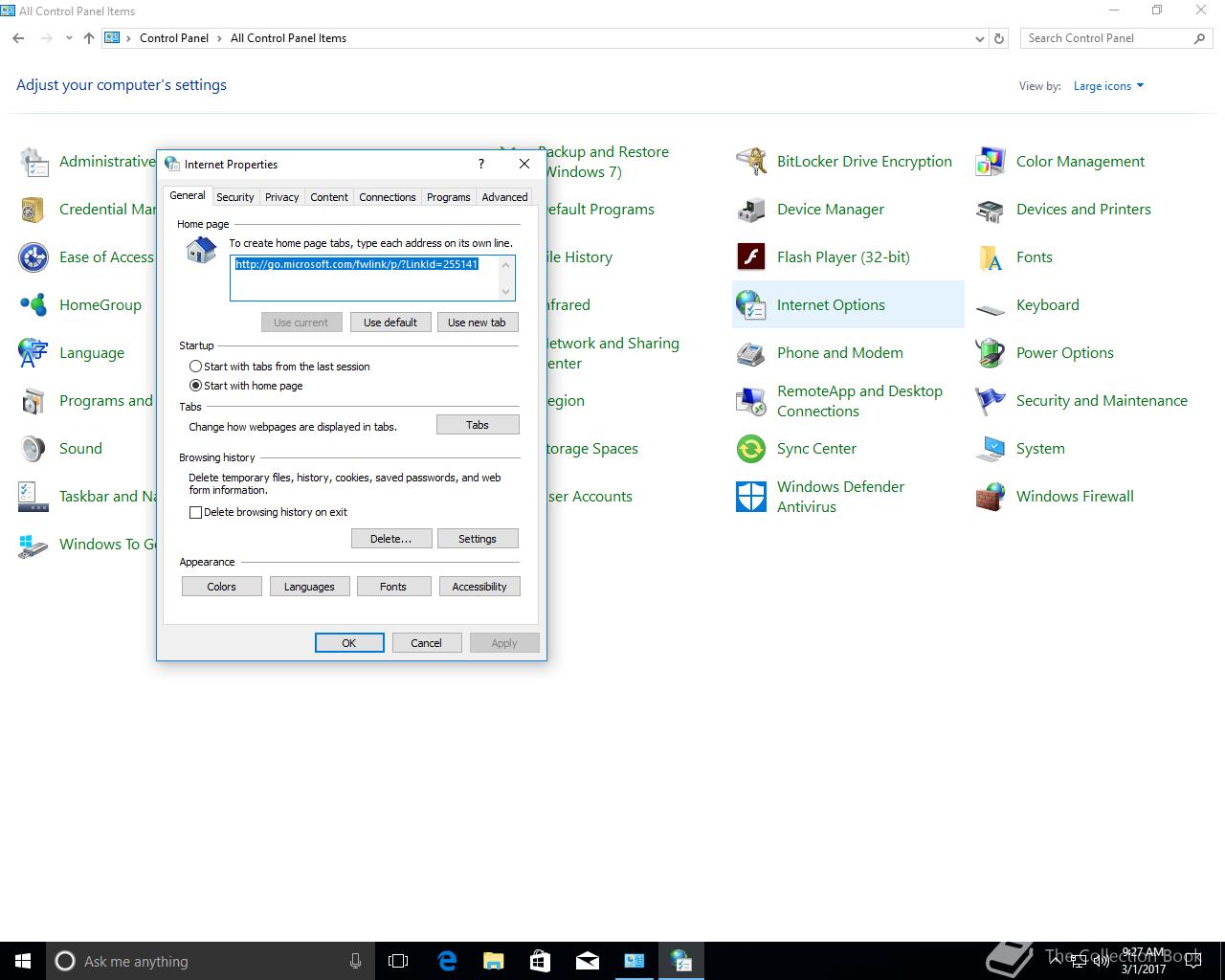Open the Windows Start menu
This screenshot has height=980, width=1225.
click(23, 961)
